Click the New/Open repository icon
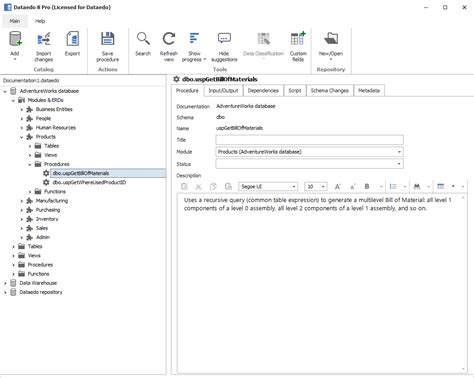This screenshot has width=474, height=378. (x=331, y=39)
